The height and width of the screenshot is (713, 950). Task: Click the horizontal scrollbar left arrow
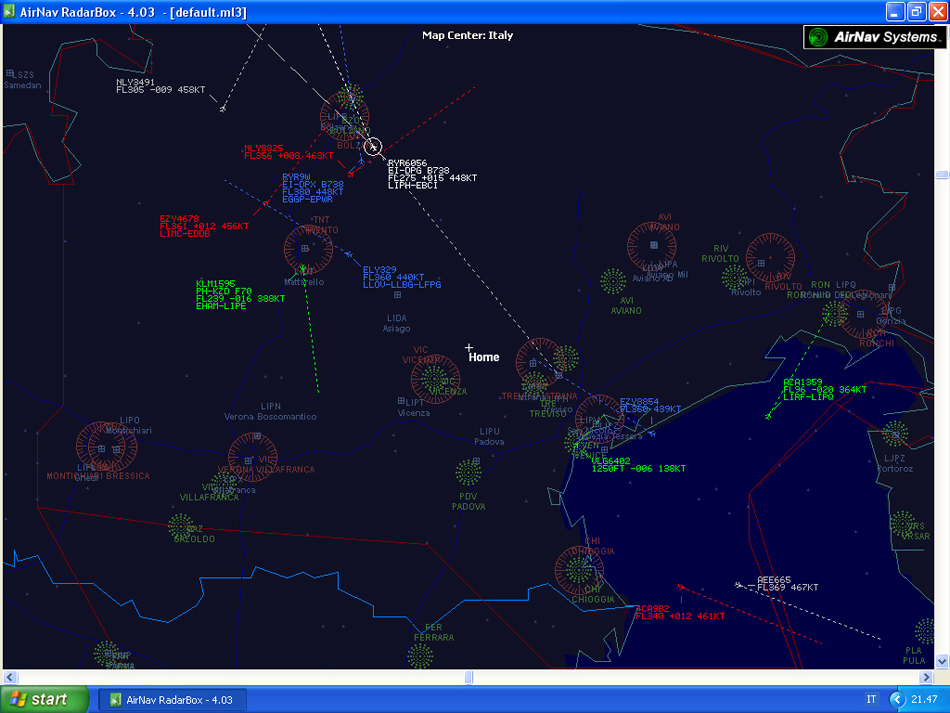click(x=10, y=677)
